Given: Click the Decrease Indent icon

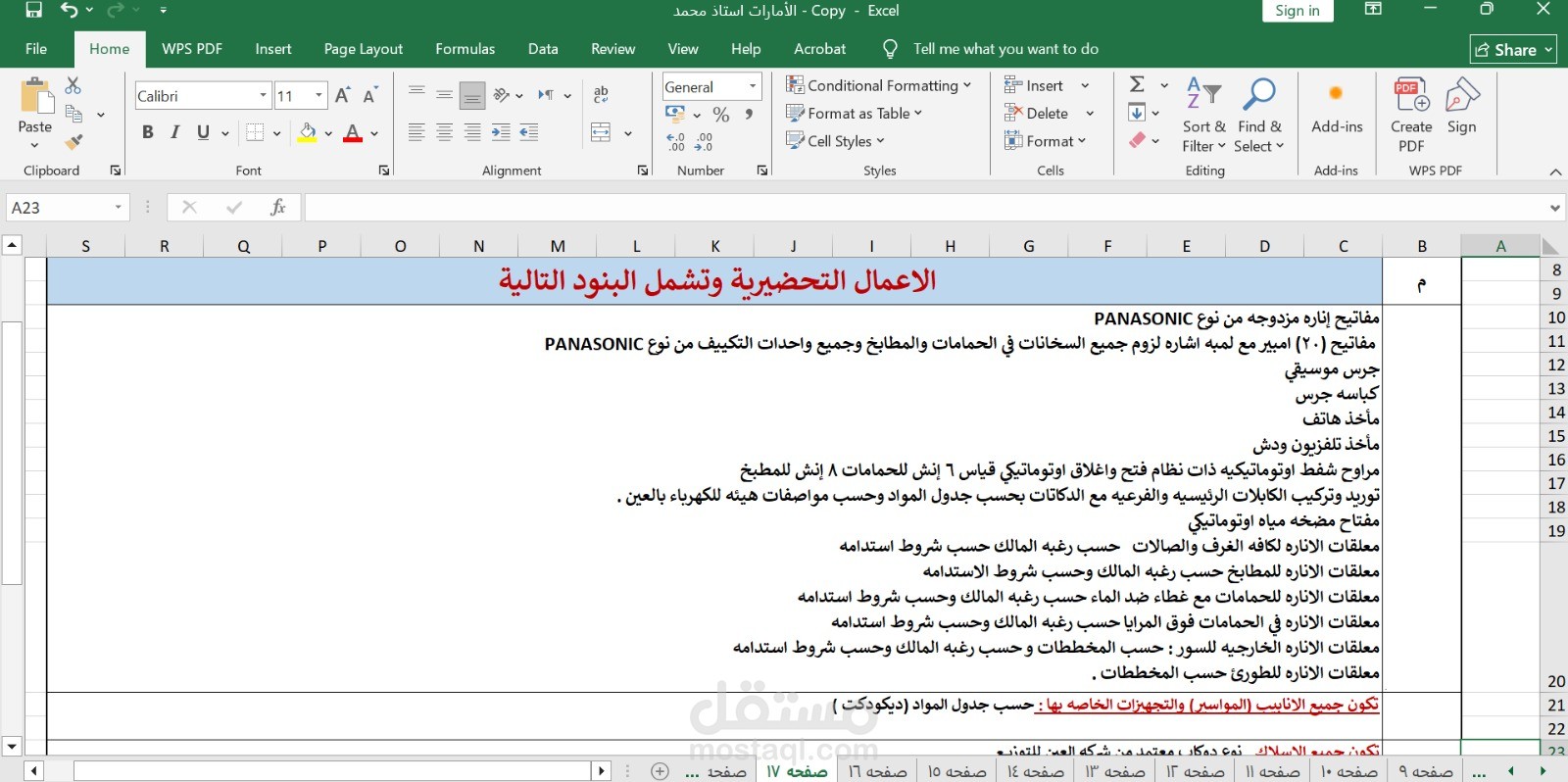Looking at the screenshot, I should (501, 132).
